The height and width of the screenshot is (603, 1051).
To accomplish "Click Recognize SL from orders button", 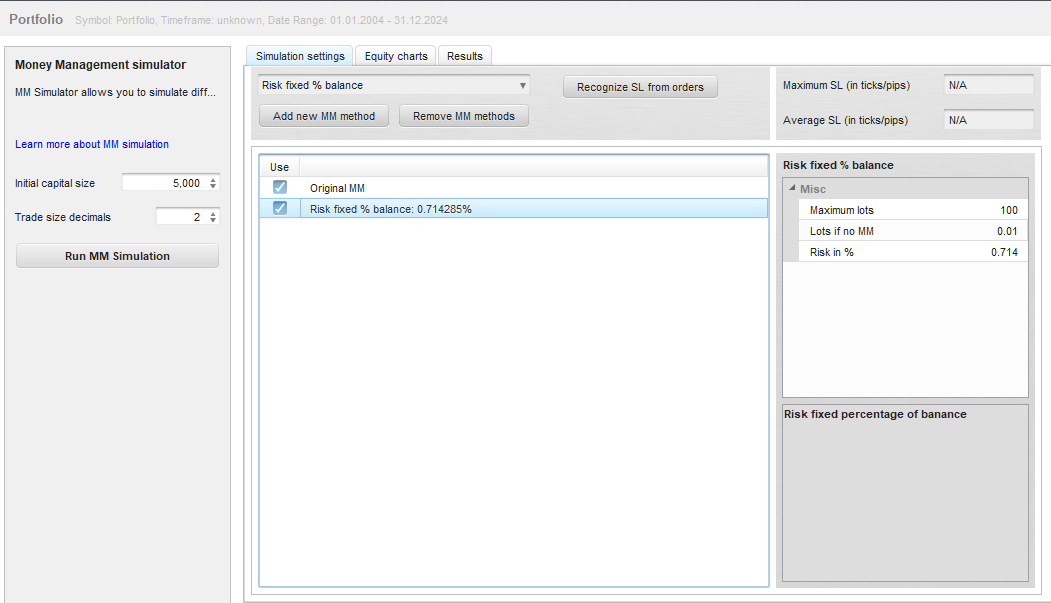I will (640, 87).
